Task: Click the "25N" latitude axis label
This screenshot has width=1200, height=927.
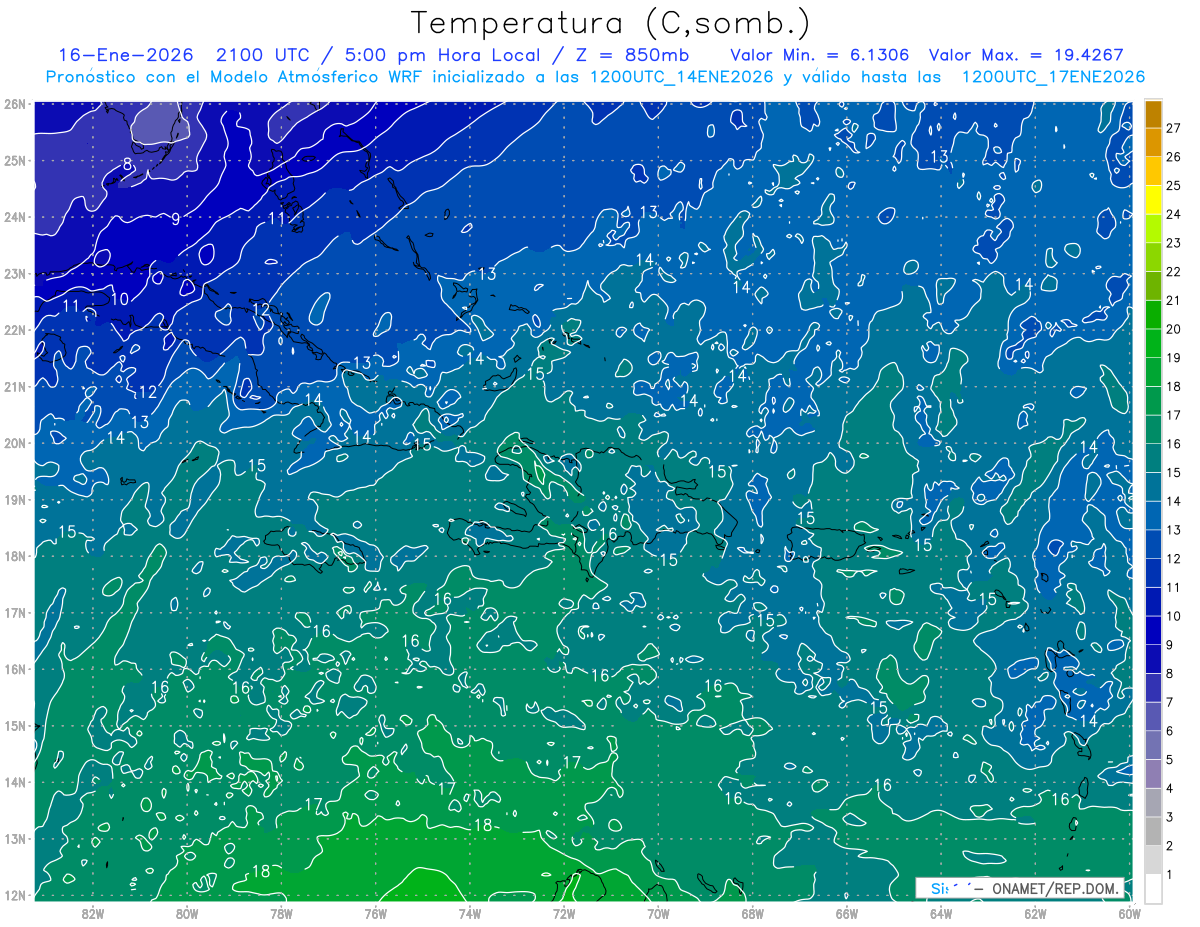Action: coord(16,160)
